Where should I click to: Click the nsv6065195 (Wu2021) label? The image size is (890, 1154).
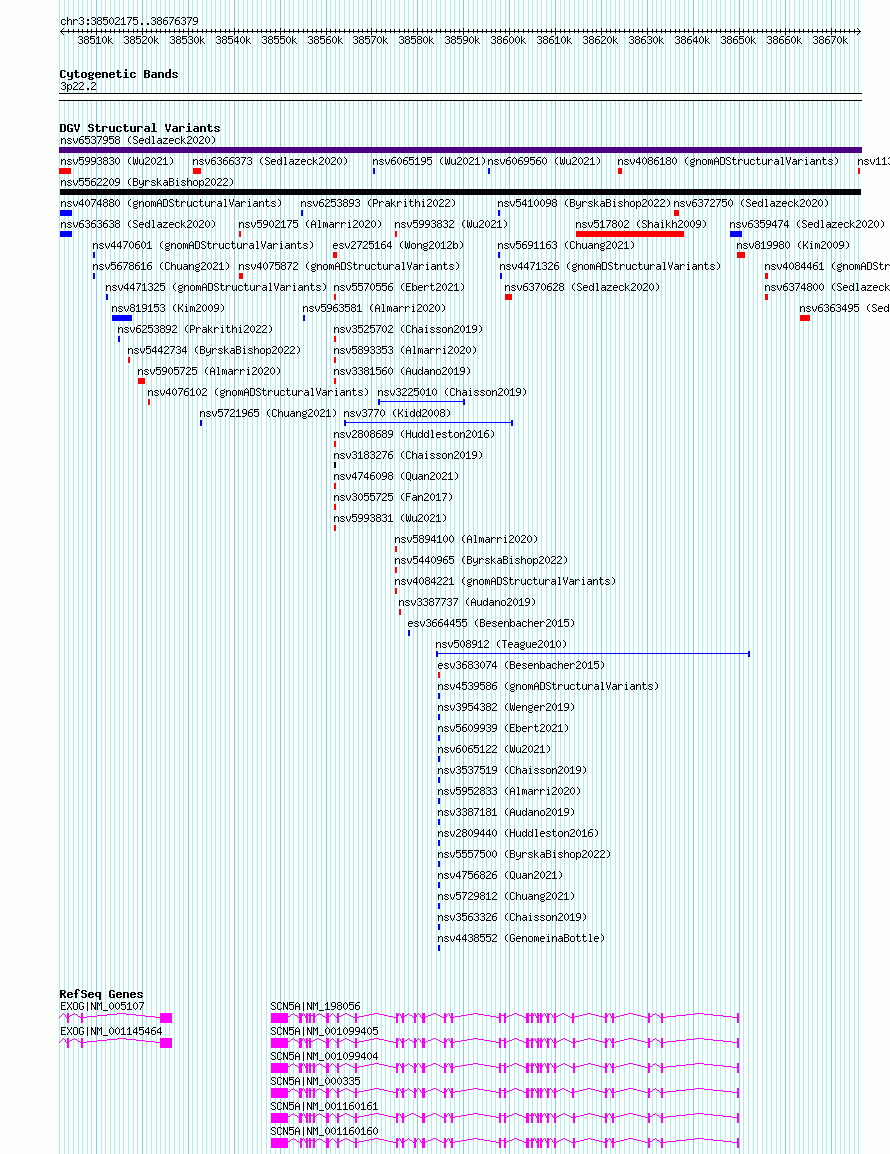click(429, 160)
